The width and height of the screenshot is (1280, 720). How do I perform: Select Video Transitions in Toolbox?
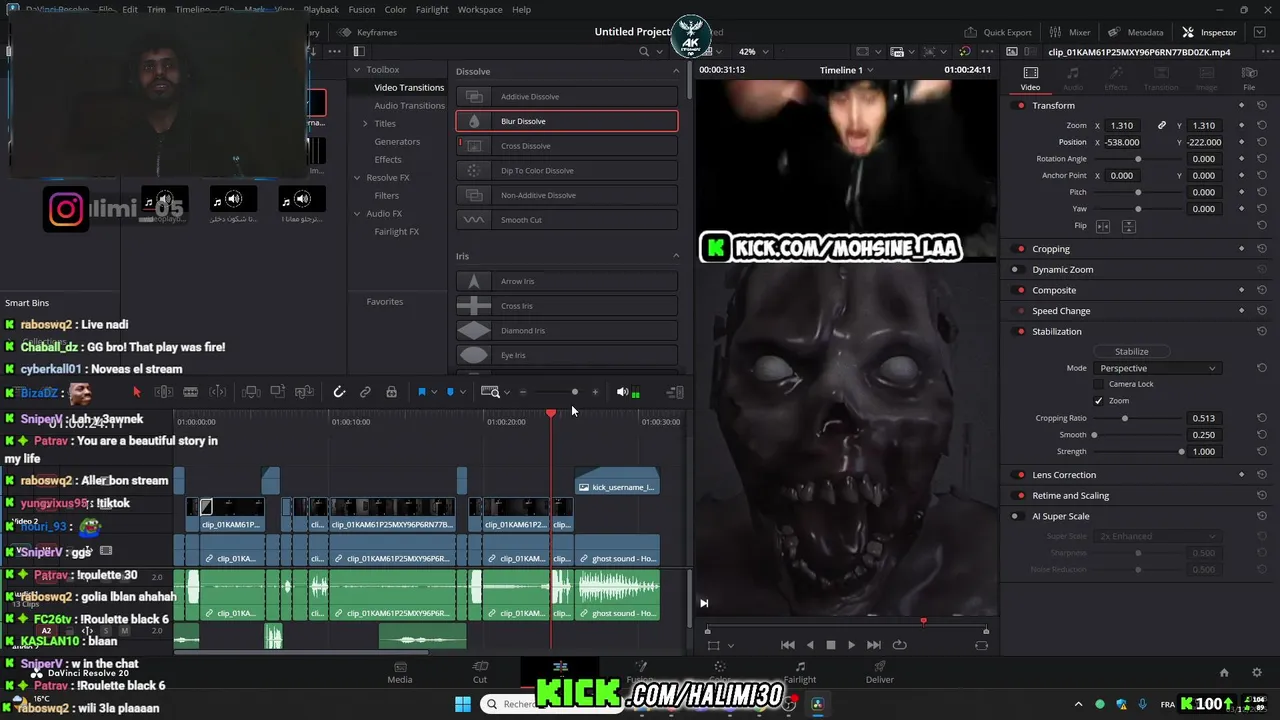[409, 88]
